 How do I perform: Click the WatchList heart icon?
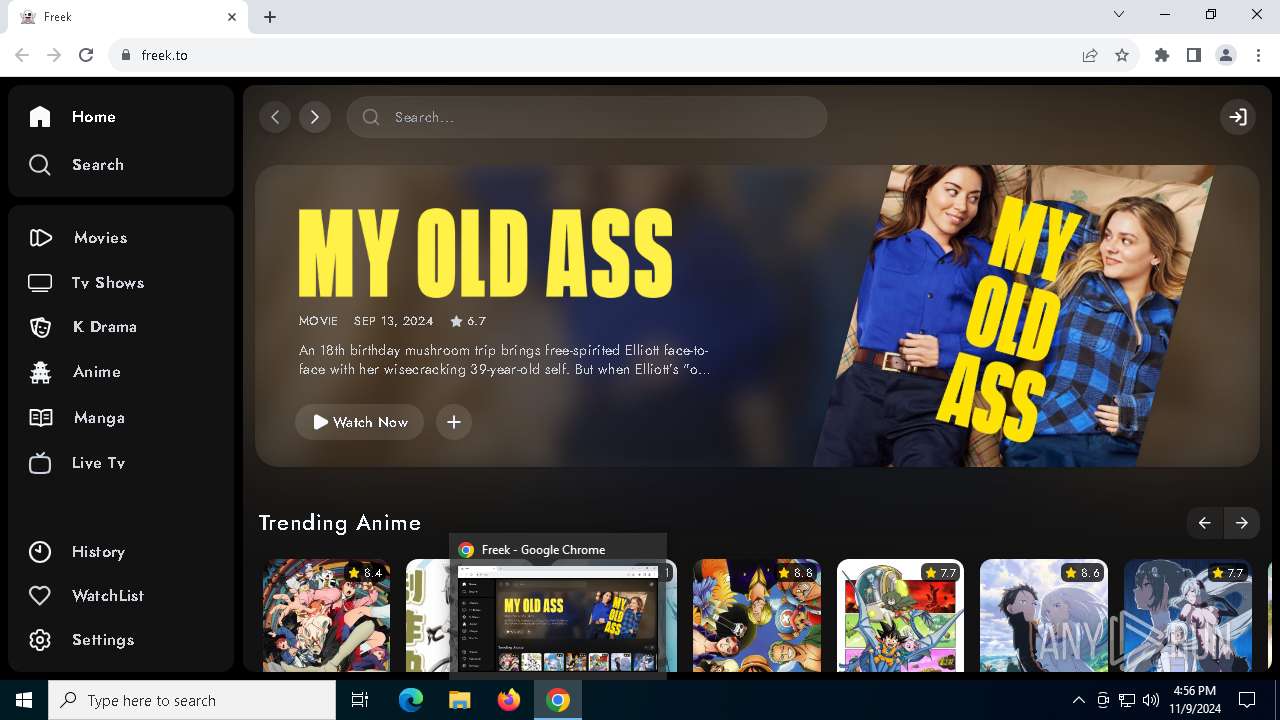40,596
